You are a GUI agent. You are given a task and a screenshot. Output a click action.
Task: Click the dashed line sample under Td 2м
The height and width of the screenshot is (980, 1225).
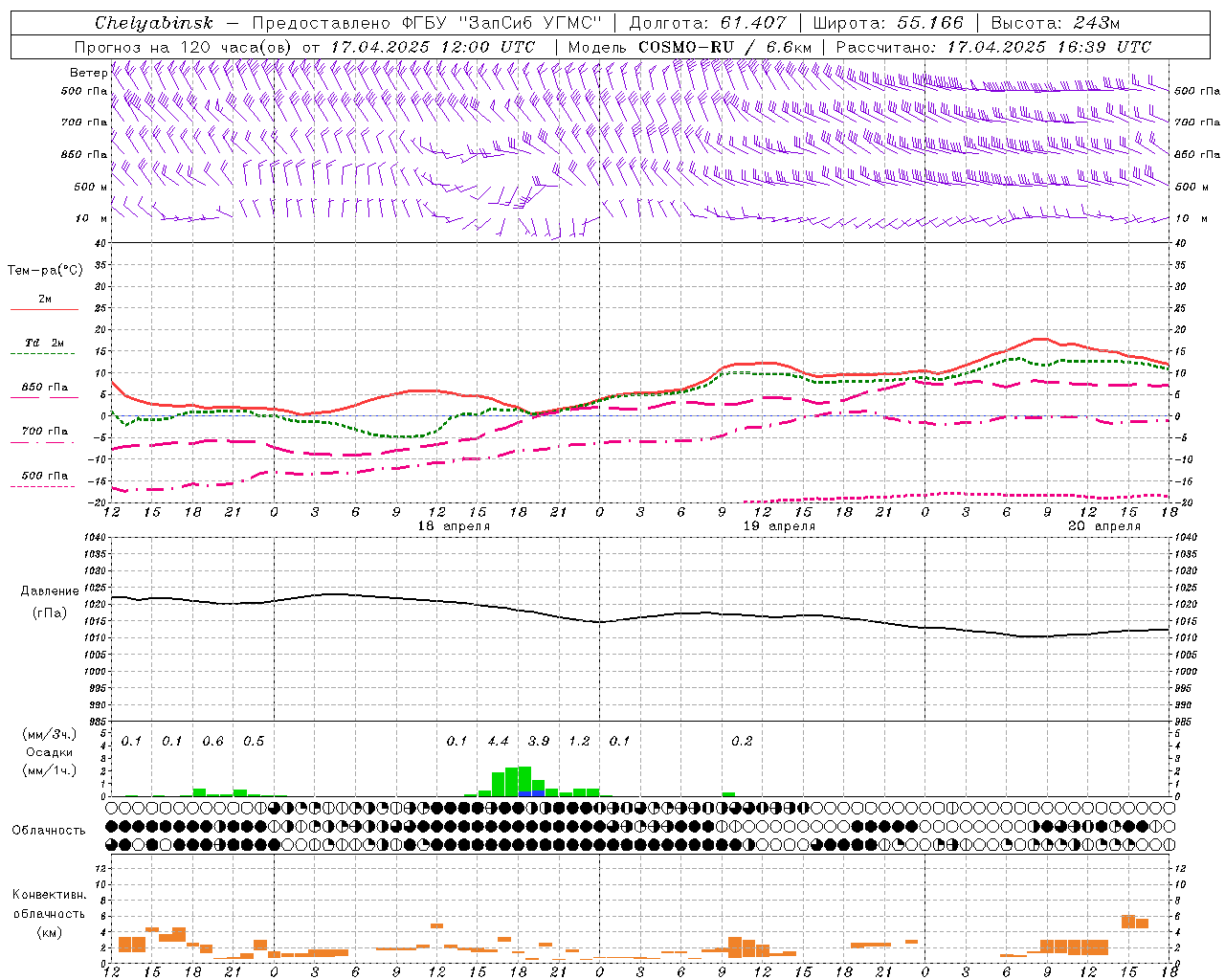click(44, 354)
